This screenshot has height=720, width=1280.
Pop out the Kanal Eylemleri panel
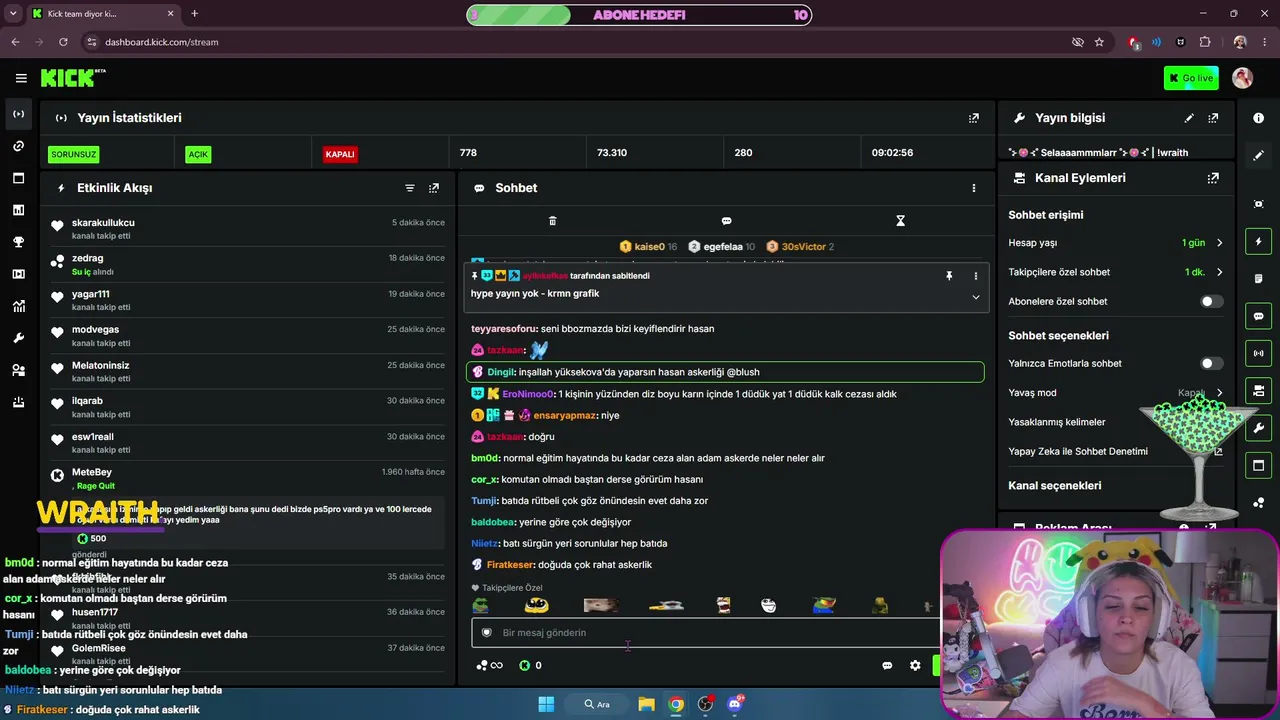(1213, 178)
